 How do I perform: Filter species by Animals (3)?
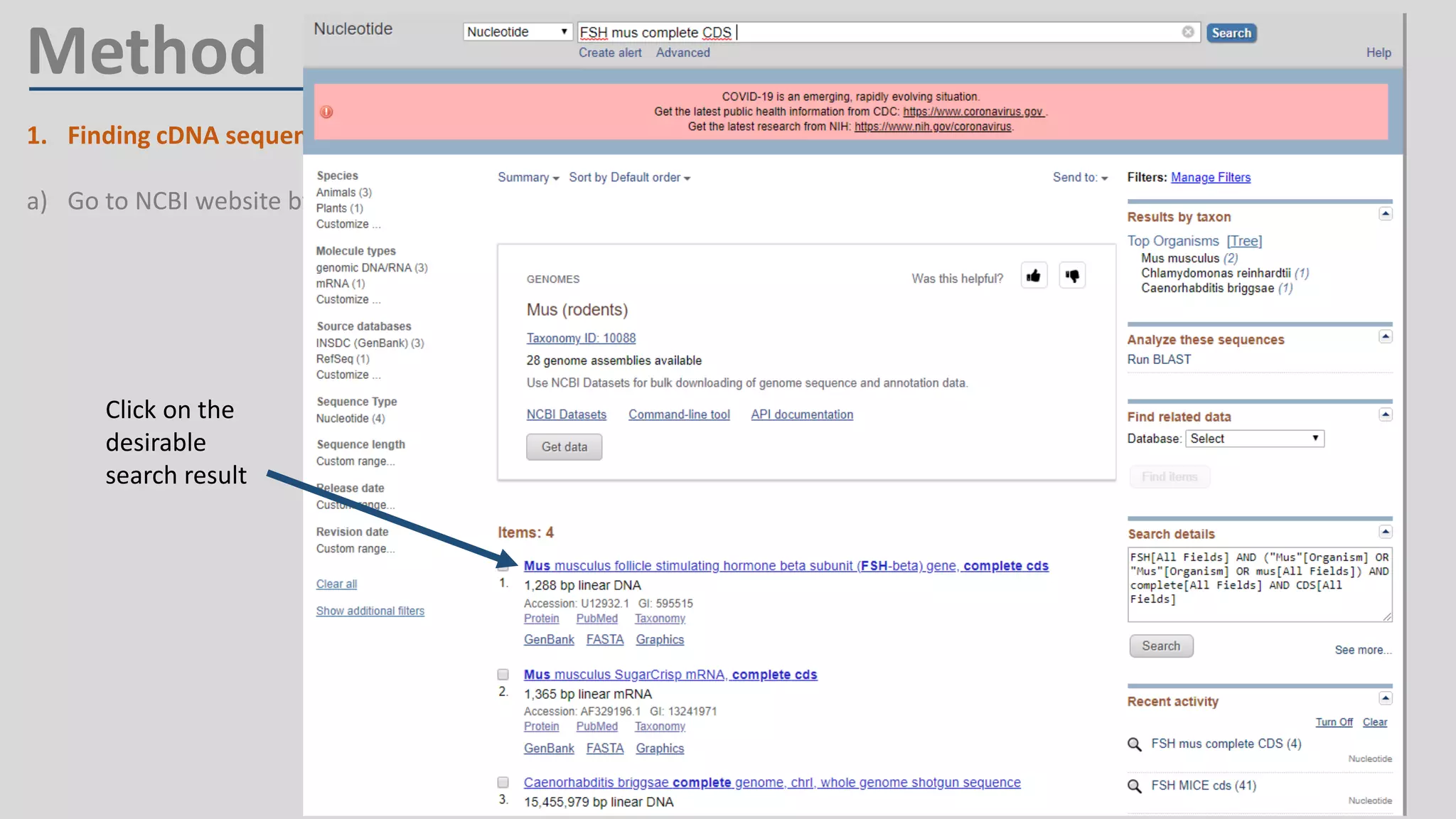click(344, 193)
